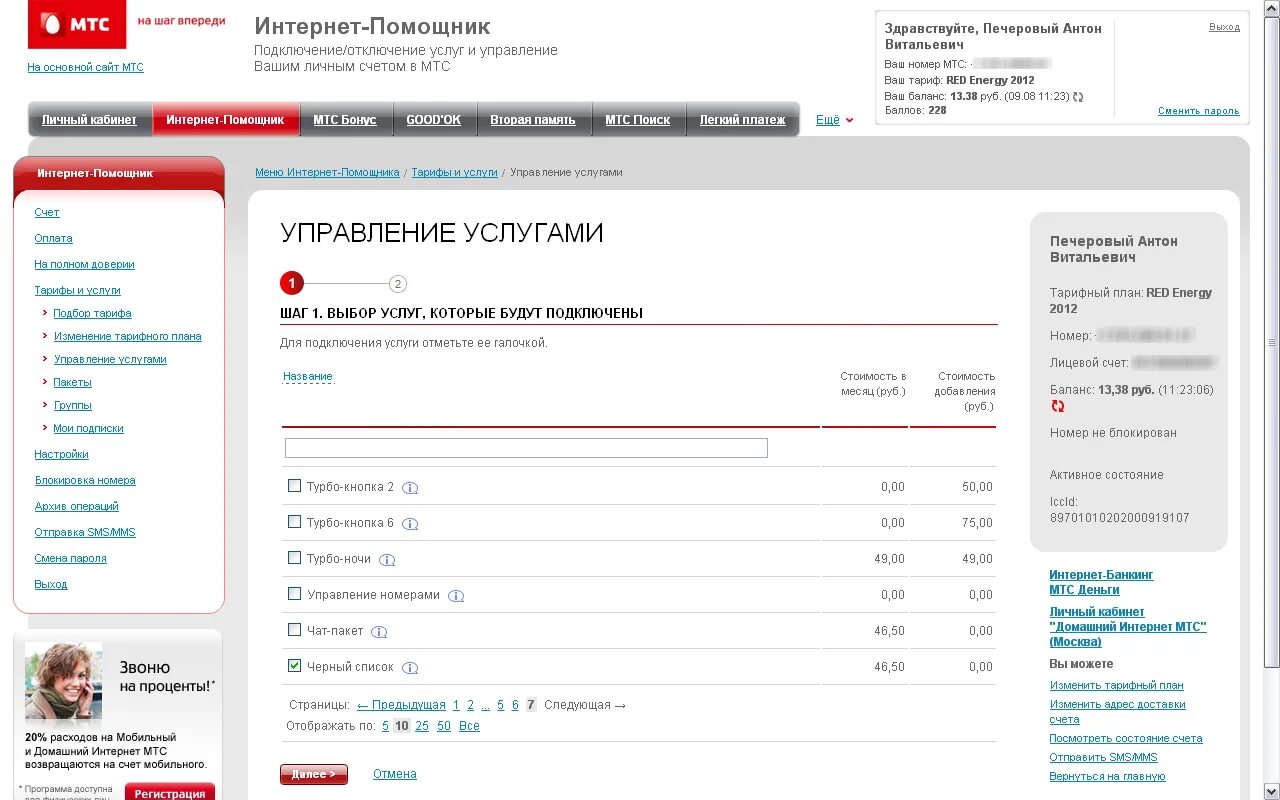This screenshot has width=1280, height=800.
Task: Open info icon for Управление номерами
Action: [456, 596]
